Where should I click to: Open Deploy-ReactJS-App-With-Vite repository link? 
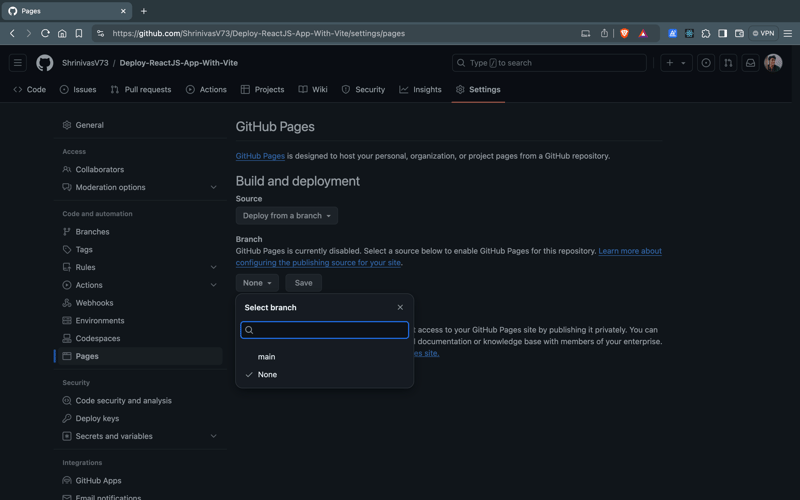pyautogui.click(x=179, y=63)
